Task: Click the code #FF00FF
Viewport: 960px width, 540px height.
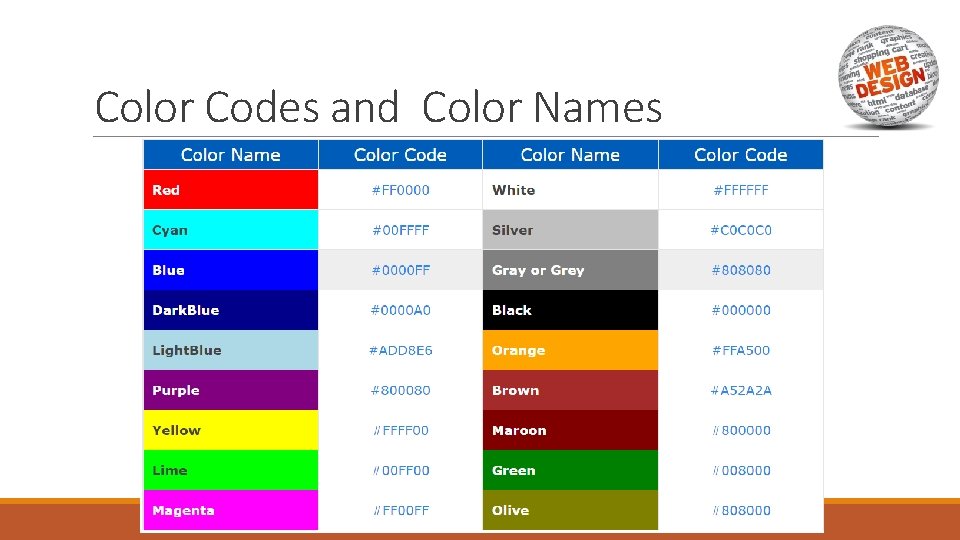Action: [x=400, y=510]
